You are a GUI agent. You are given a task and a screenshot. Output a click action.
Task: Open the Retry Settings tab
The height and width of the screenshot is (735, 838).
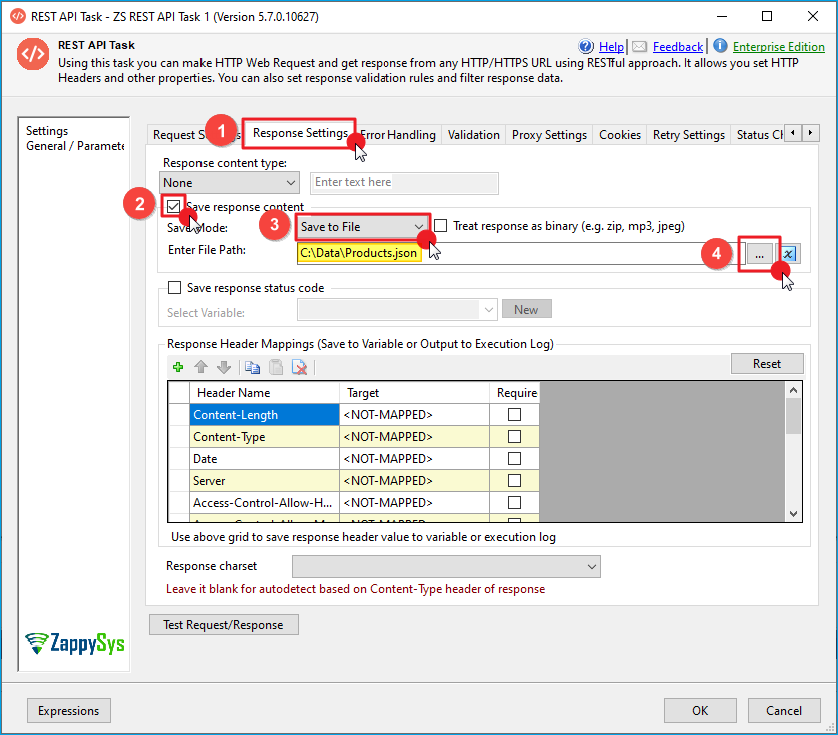click(688, 135)
